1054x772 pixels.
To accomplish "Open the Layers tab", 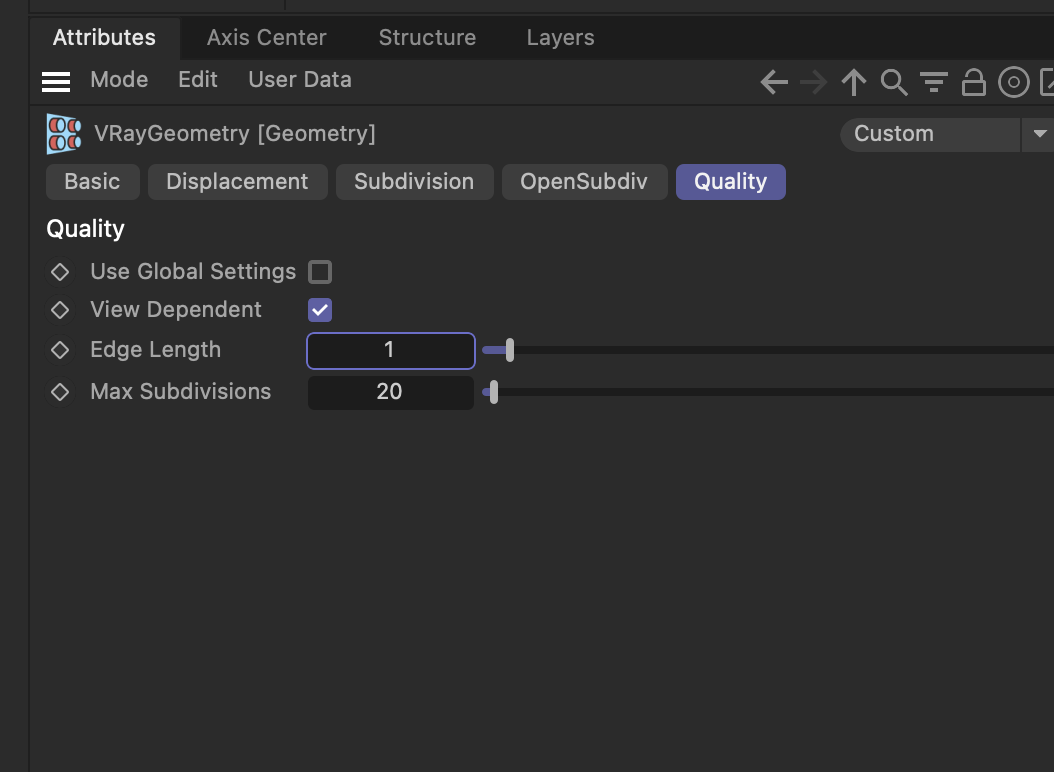I will (561, 38).
